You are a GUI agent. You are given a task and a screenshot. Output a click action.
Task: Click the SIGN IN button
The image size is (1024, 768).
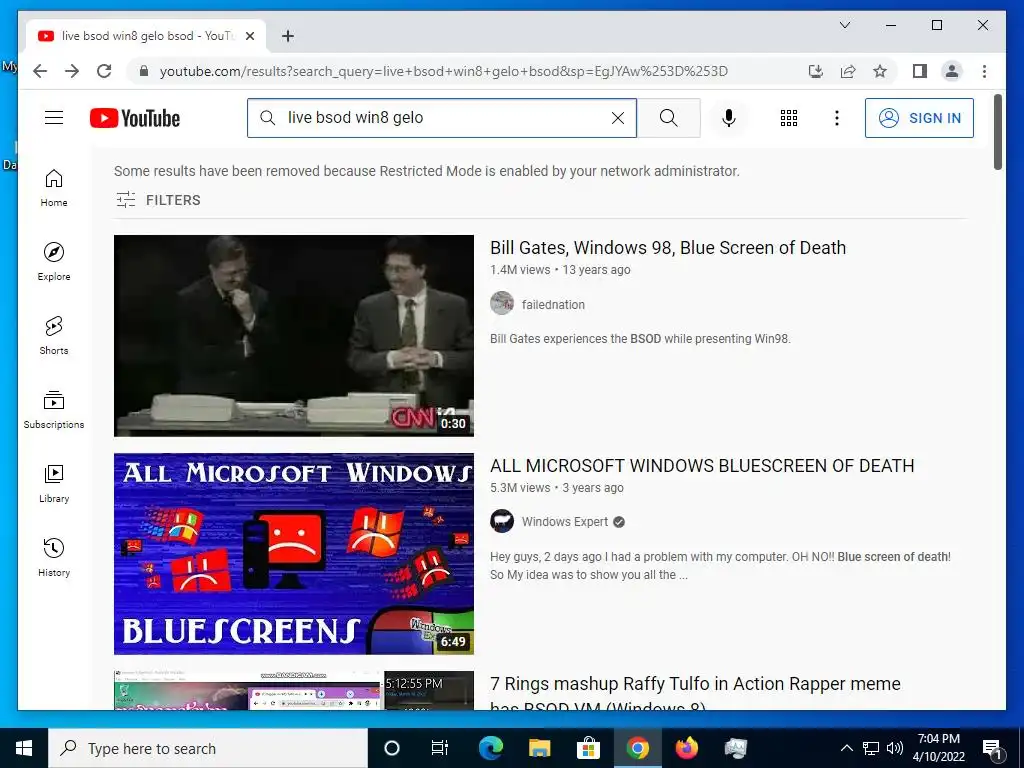(919, 118)
